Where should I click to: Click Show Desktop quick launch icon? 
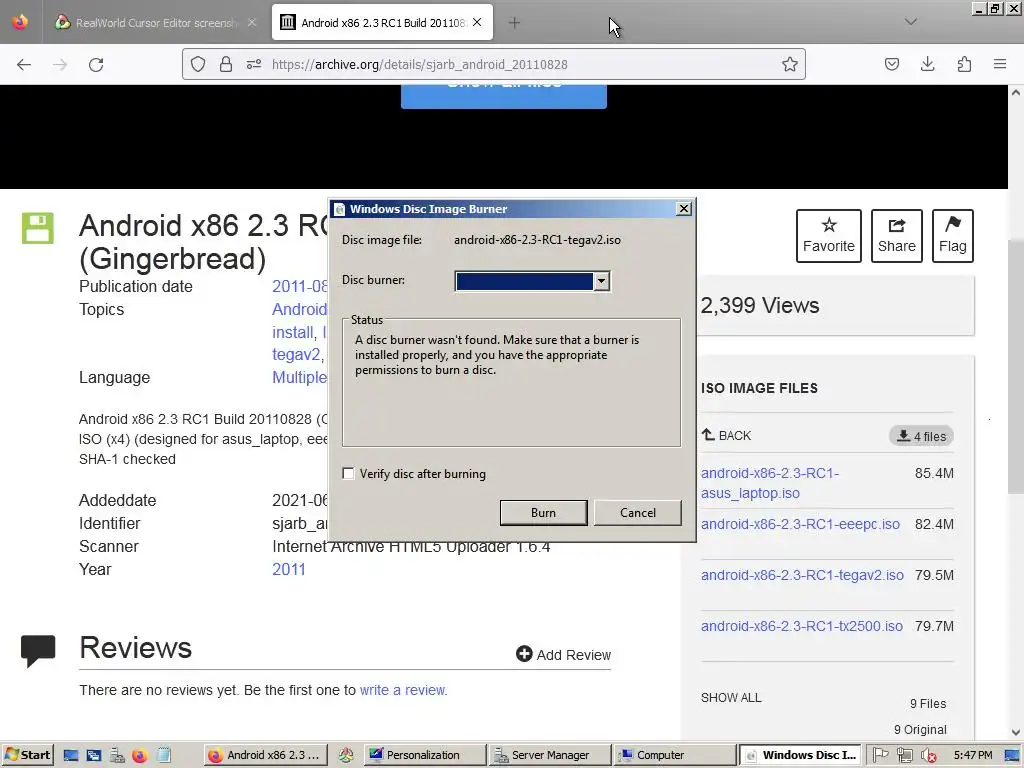click(x=71, y=756)
